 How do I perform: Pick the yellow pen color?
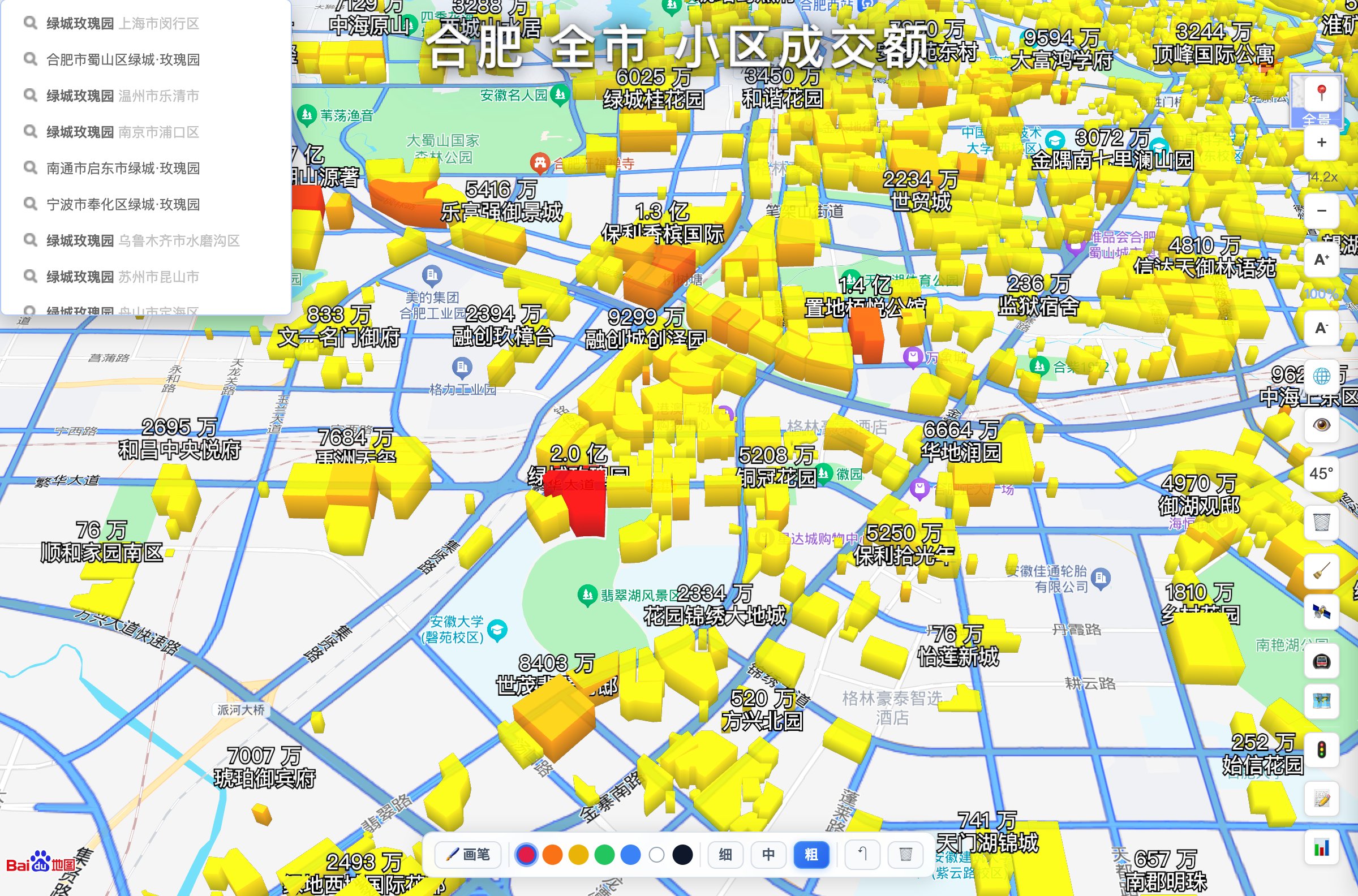click(x=578, y=855)
